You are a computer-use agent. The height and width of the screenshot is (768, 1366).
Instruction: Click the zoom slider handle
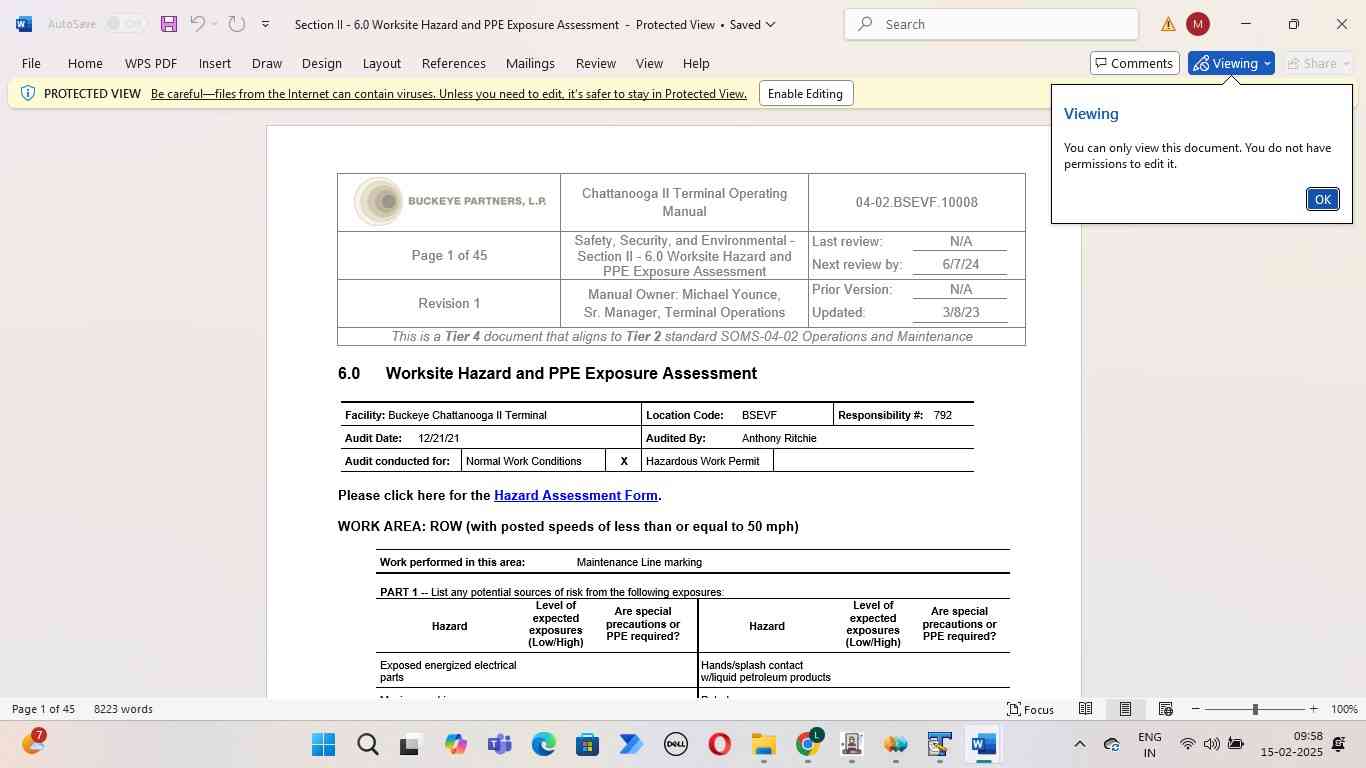coord(1255,709)
